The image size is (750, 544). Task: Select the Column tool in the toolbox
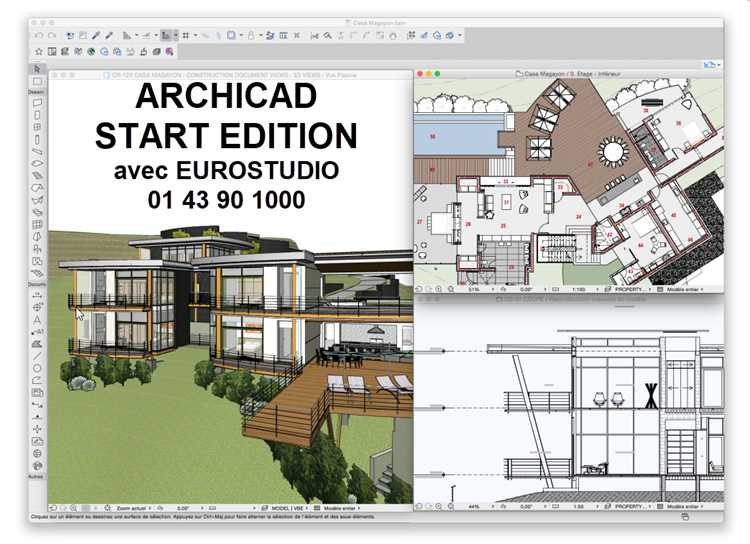coord(37,139)
